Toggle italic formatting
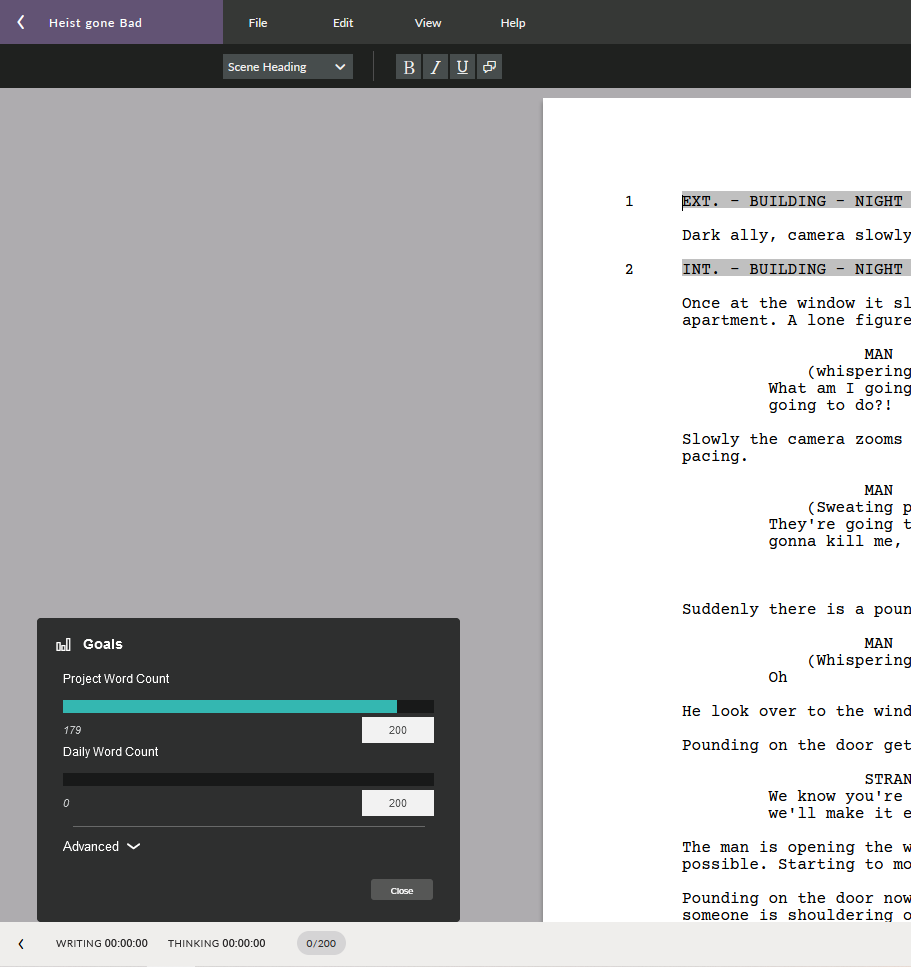Screen dimensions: 911x967 pos(435,67)
